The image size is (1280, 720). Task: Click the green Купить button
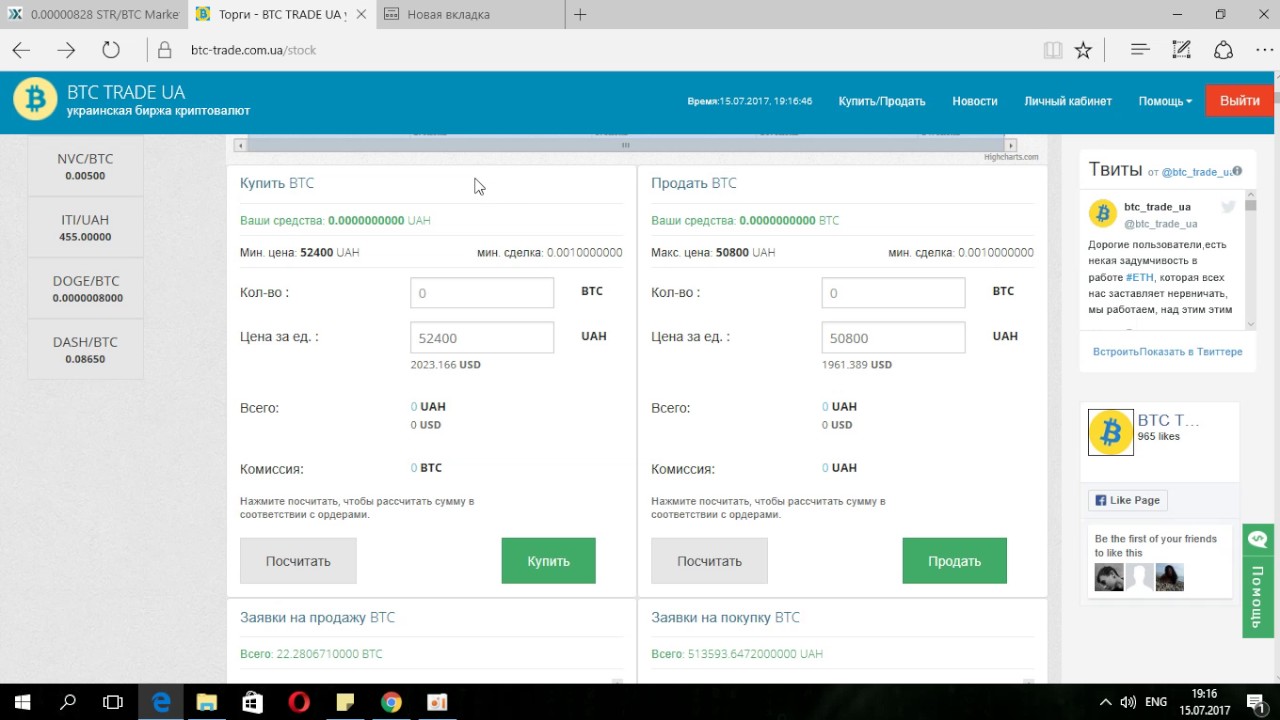pyautogui.click(x=548, y=561)
